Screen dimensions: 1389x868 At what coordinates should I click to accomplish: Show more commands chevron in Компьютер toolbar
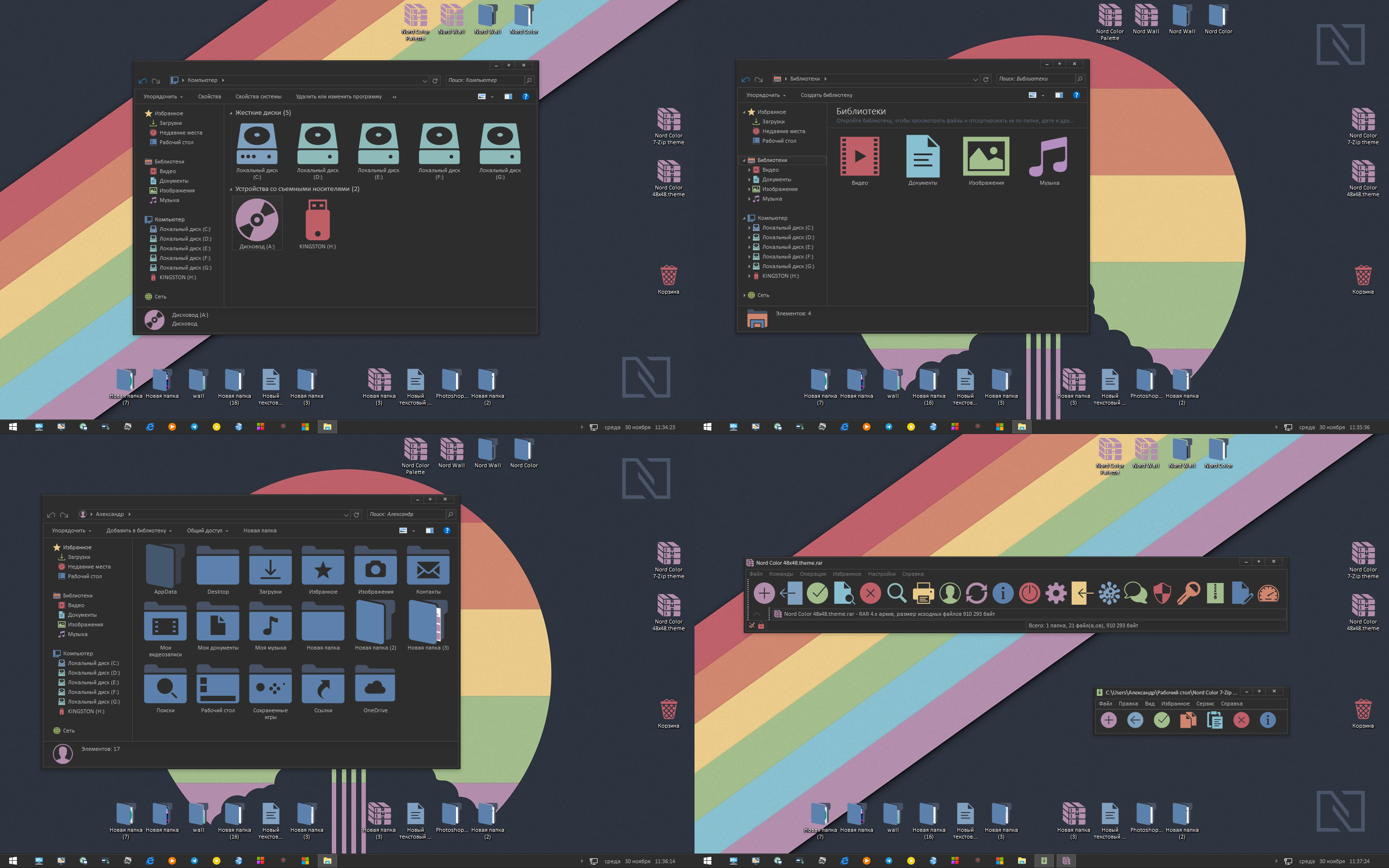pyautogui.click(x=395, y=96)
